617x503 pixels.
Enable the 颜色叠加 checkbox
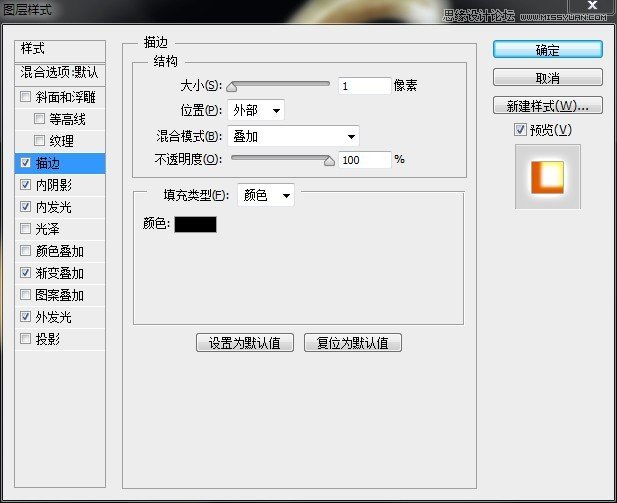pyautogui.click(x=25, y=250)
